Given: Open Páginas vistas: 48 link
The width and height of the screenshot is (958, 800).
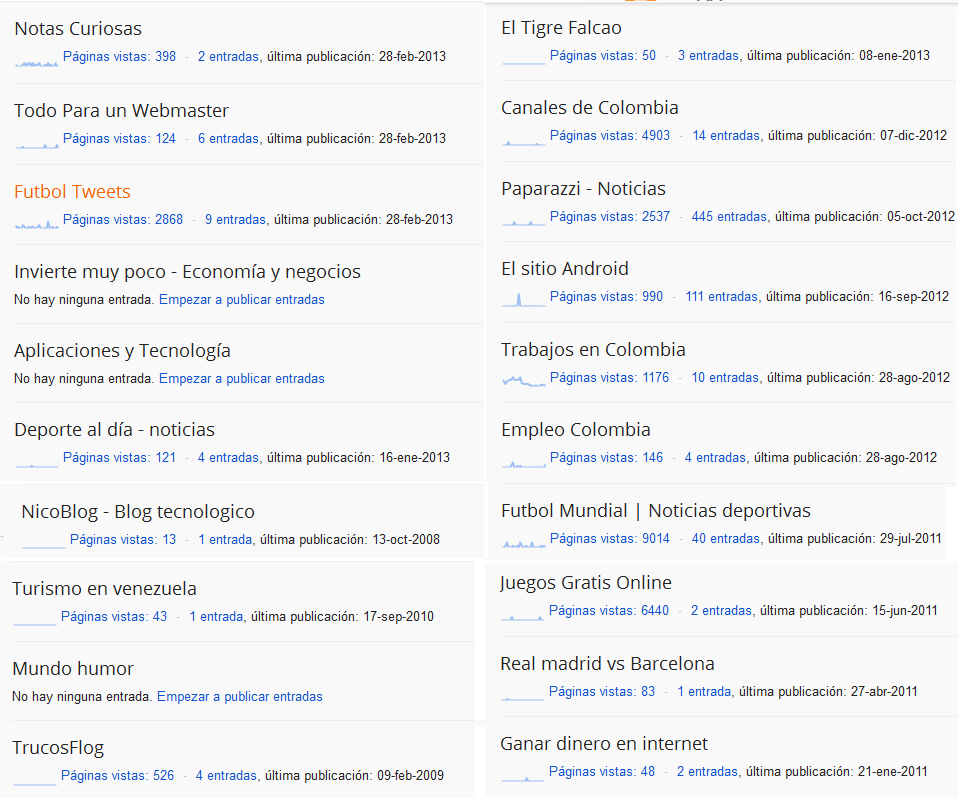Looking at the screenshot, I should click(602, 772).
